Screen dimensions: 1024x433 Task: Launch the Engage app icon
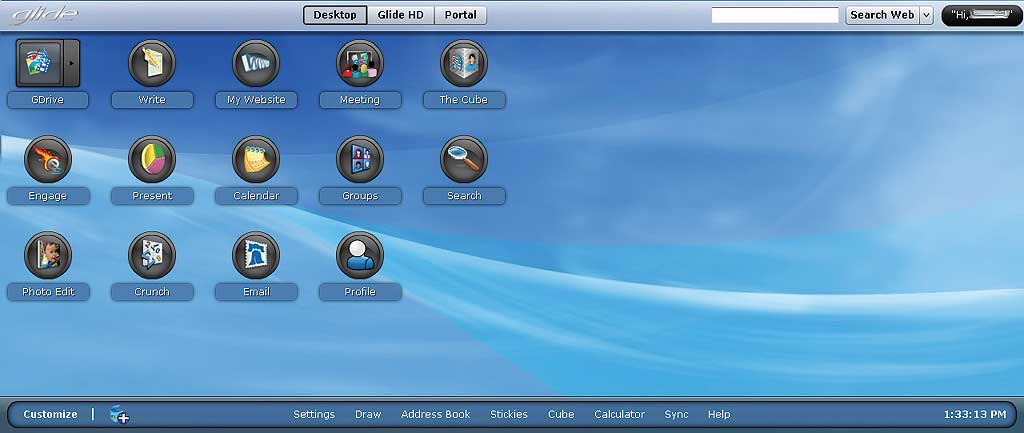click(x=48, y=159)
